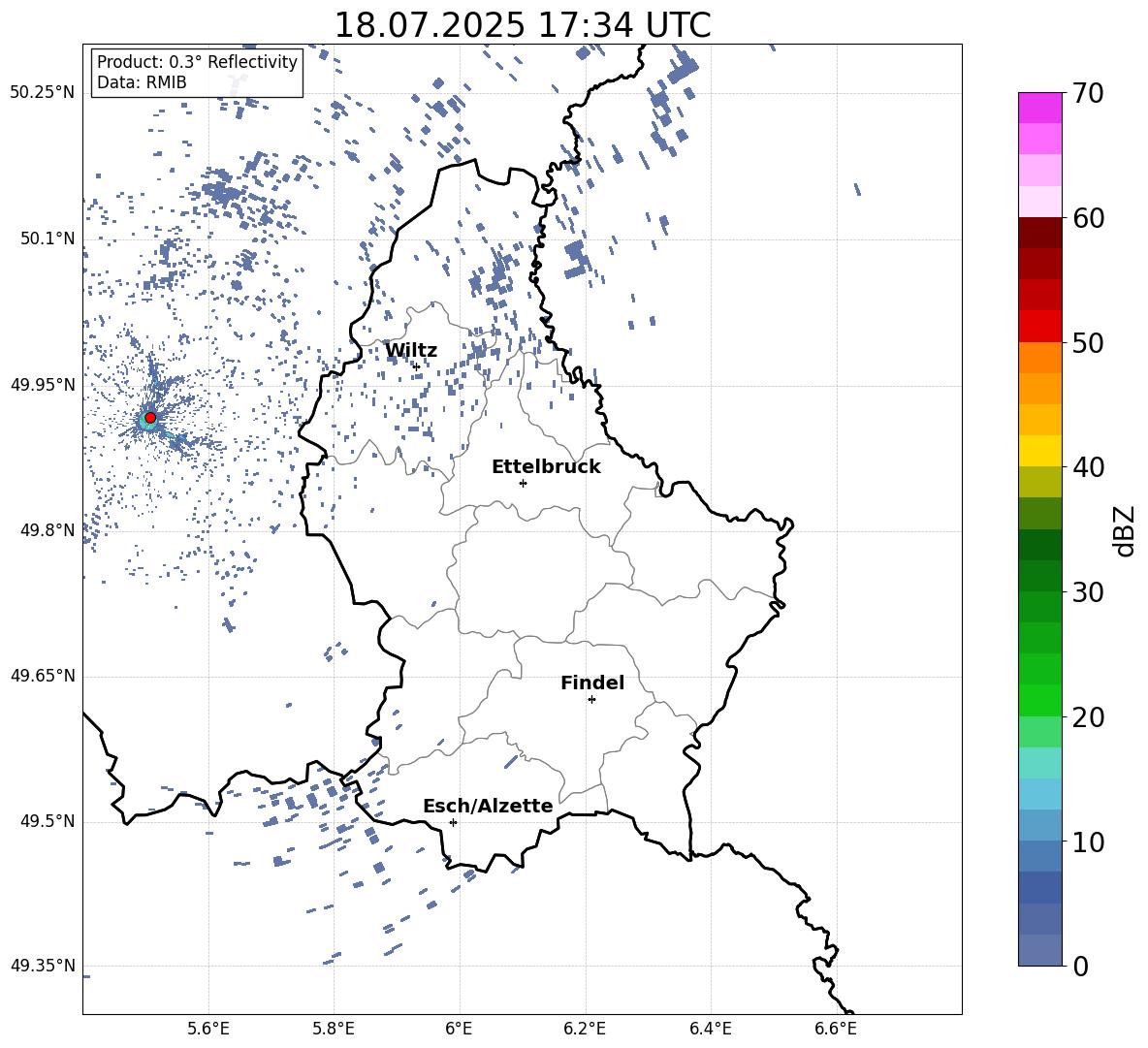
Task: Click the 49.95°N latitude label
Action: pos(43,384)
